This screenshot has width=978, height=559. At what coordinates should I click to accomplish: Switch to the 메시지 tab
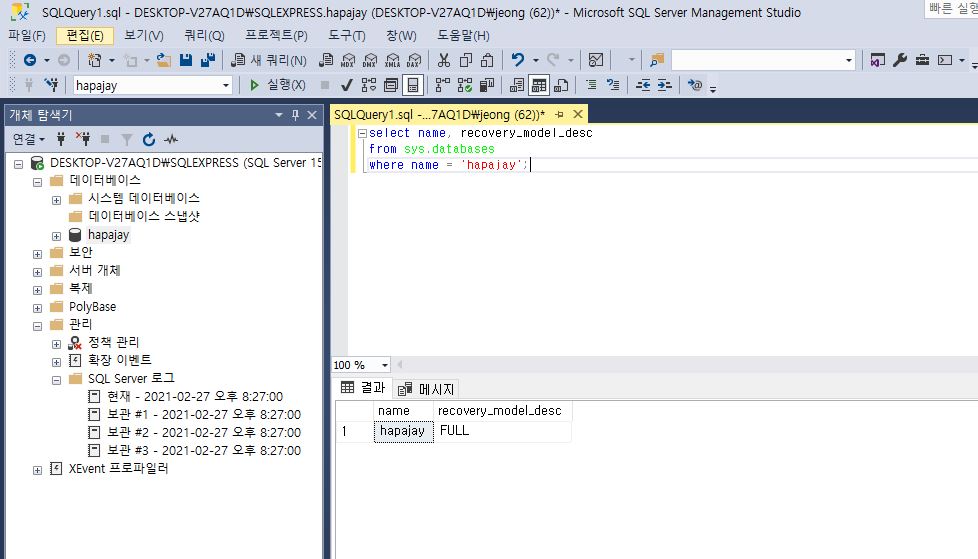pos(427,389)
